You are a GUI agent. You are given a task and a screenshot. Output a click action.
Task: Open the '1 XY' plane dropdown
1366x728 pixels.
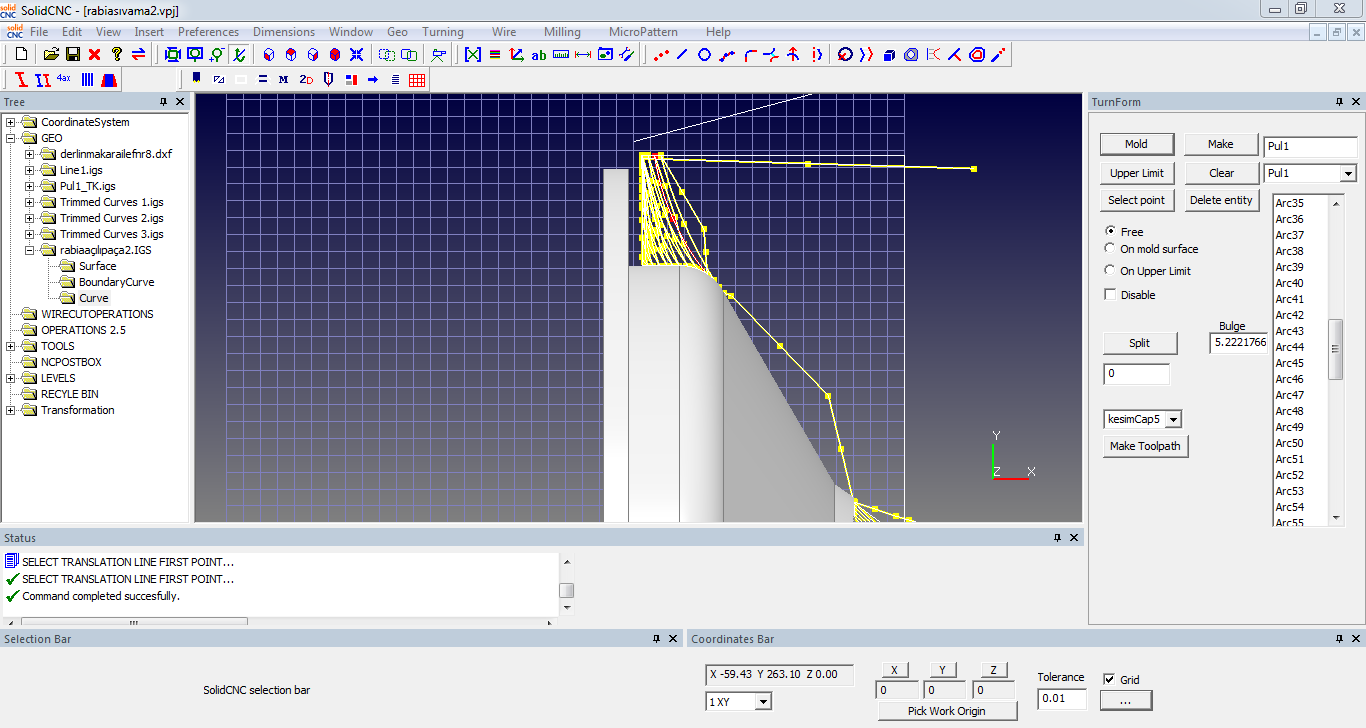[x=763, y=702]
